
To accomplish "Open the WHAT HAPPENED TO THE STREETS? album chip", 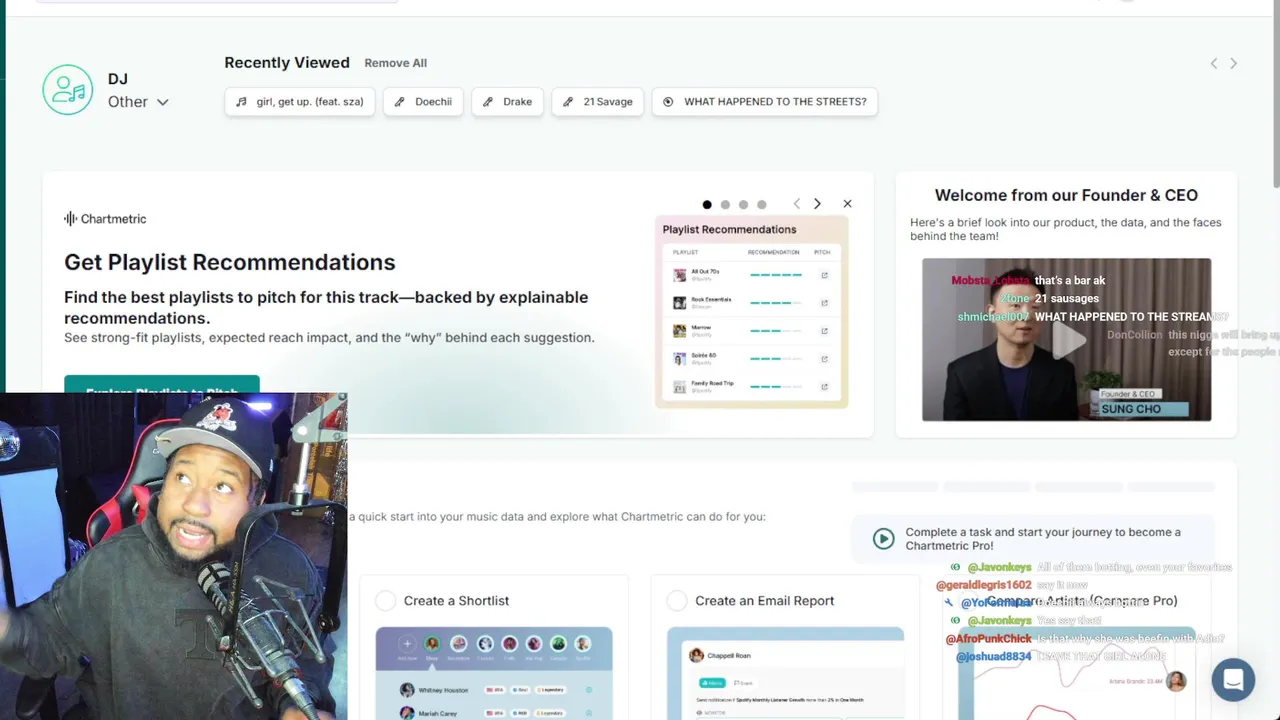I will tap(765, 102).
